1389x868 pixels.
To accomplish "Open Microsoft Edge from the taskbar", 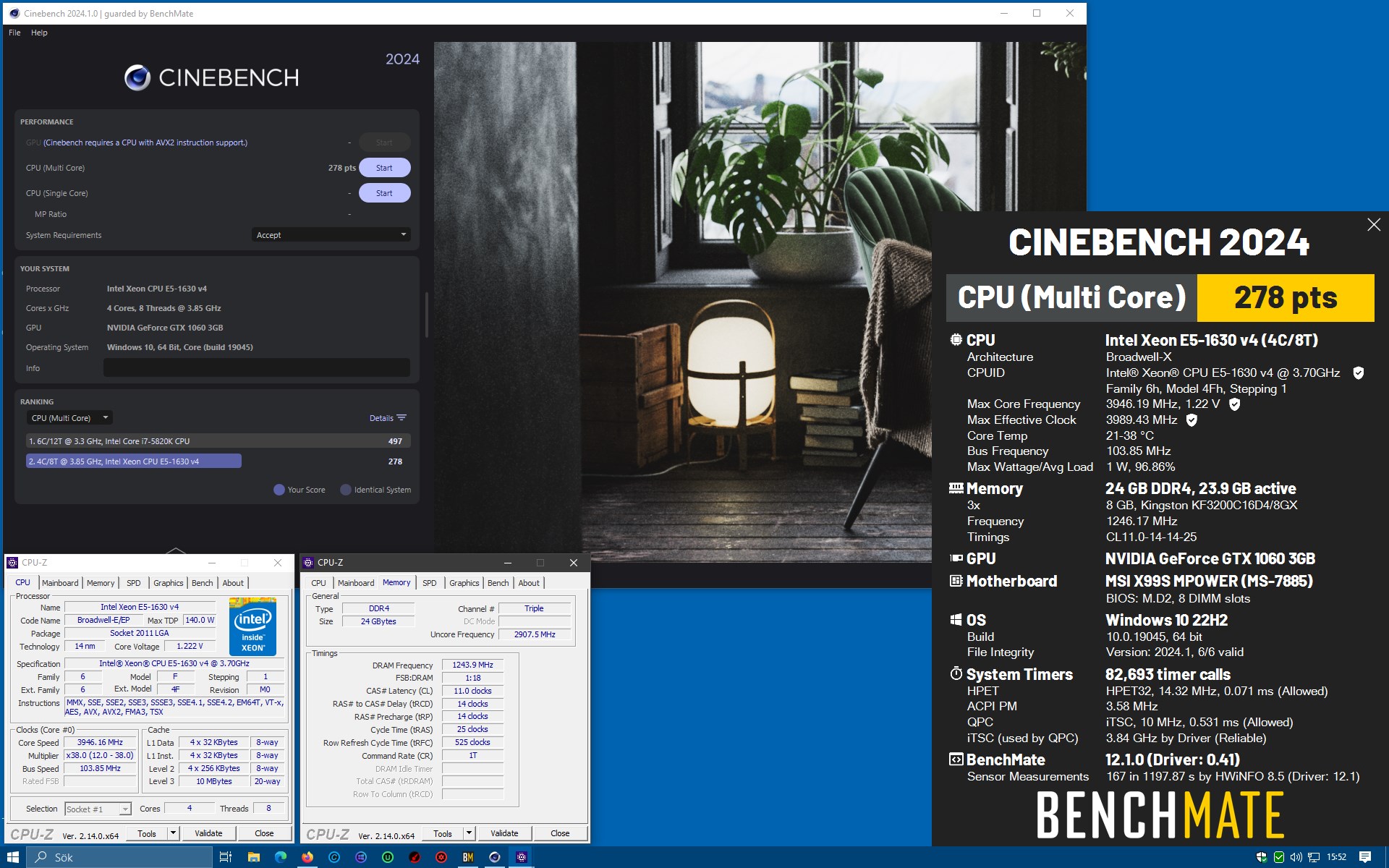I will 281,857.
